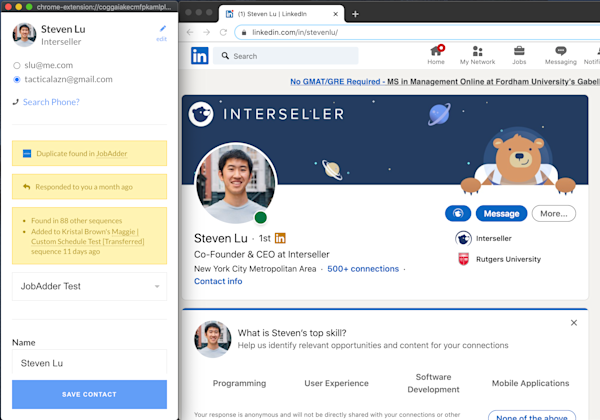The height and width of the screenshot is (420, 600).
Task: Dismiss the top skill card with X
Action: pos(574,323)
